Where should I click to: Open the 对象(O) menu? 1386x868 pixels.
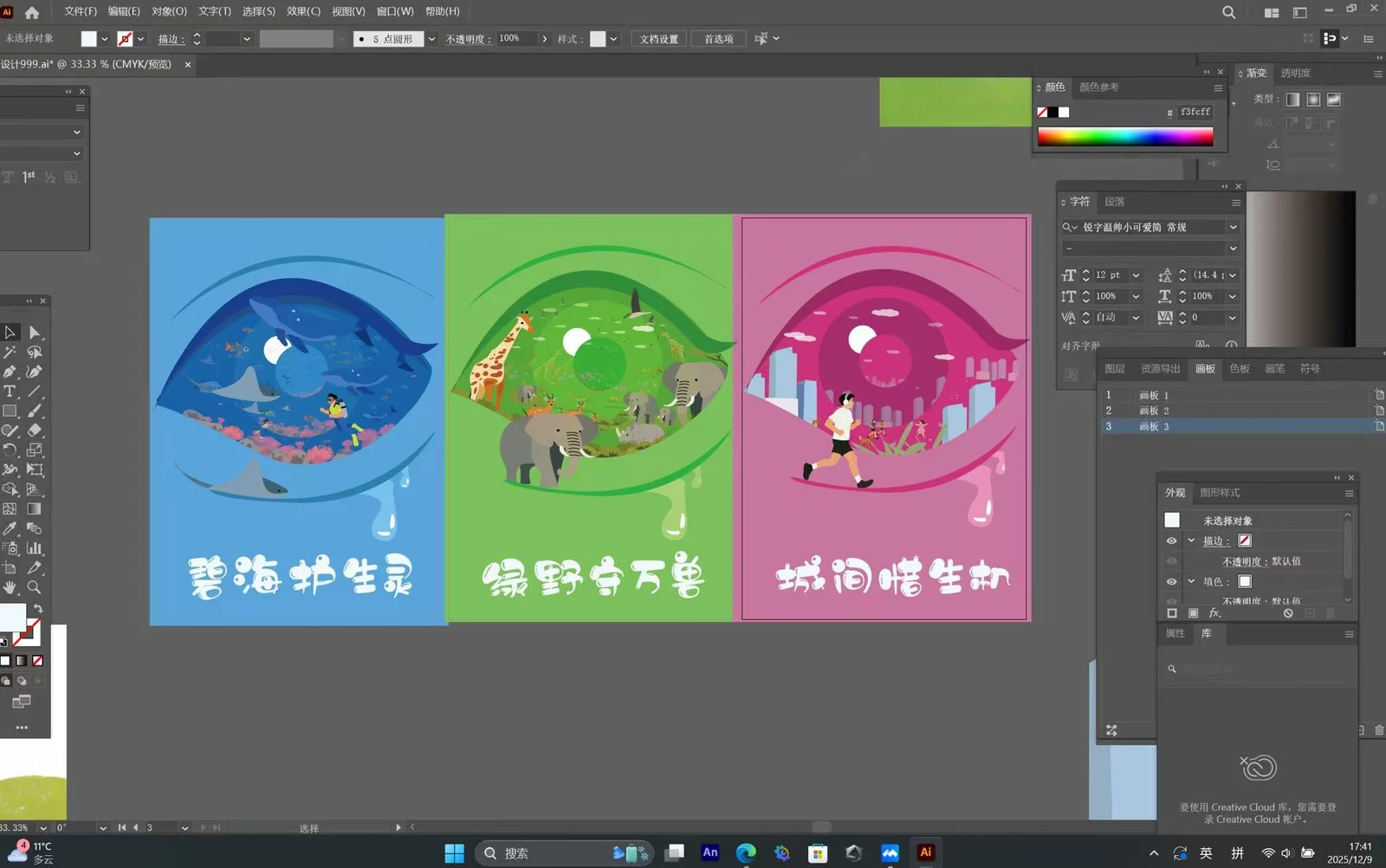[169, 11]
